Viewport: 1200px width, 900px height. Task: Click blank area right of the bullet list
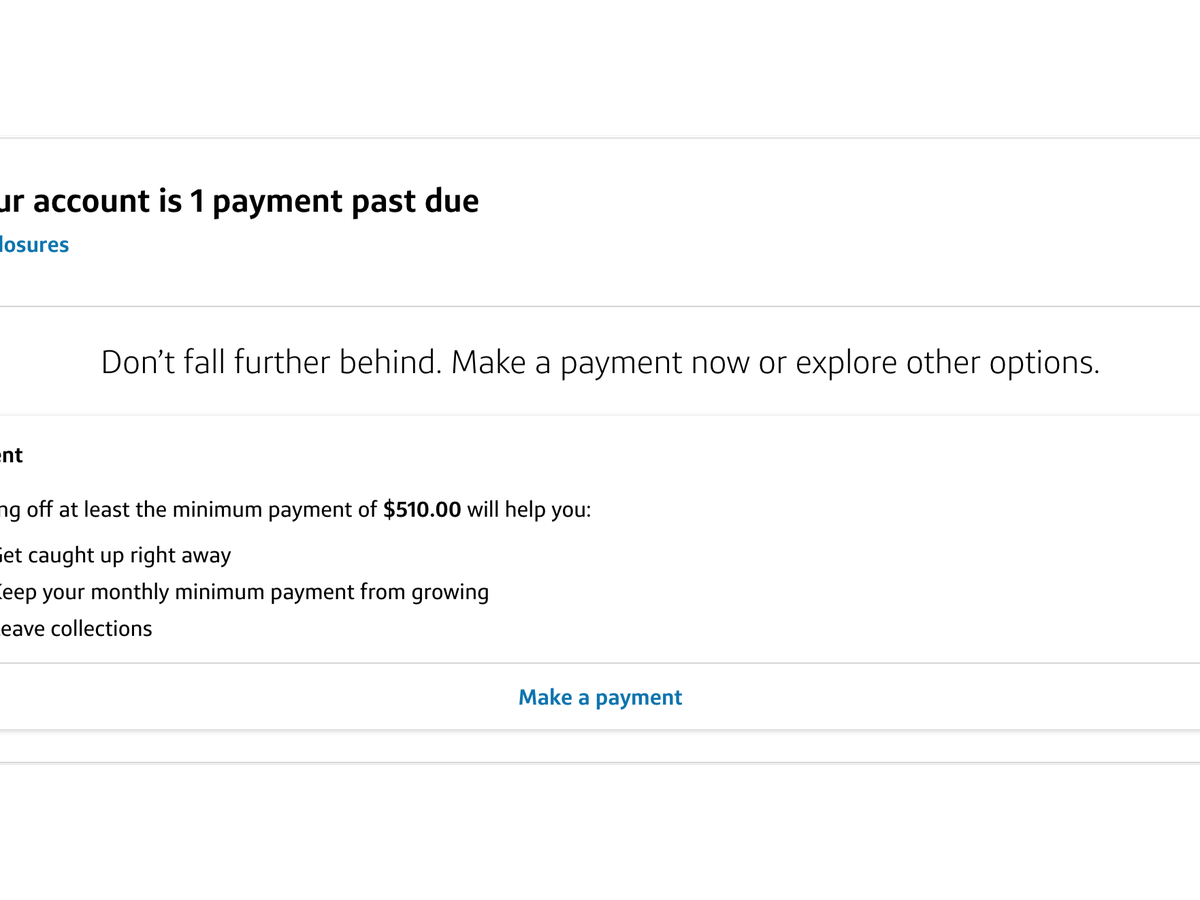pyautogui.click(x=850, y=590)
